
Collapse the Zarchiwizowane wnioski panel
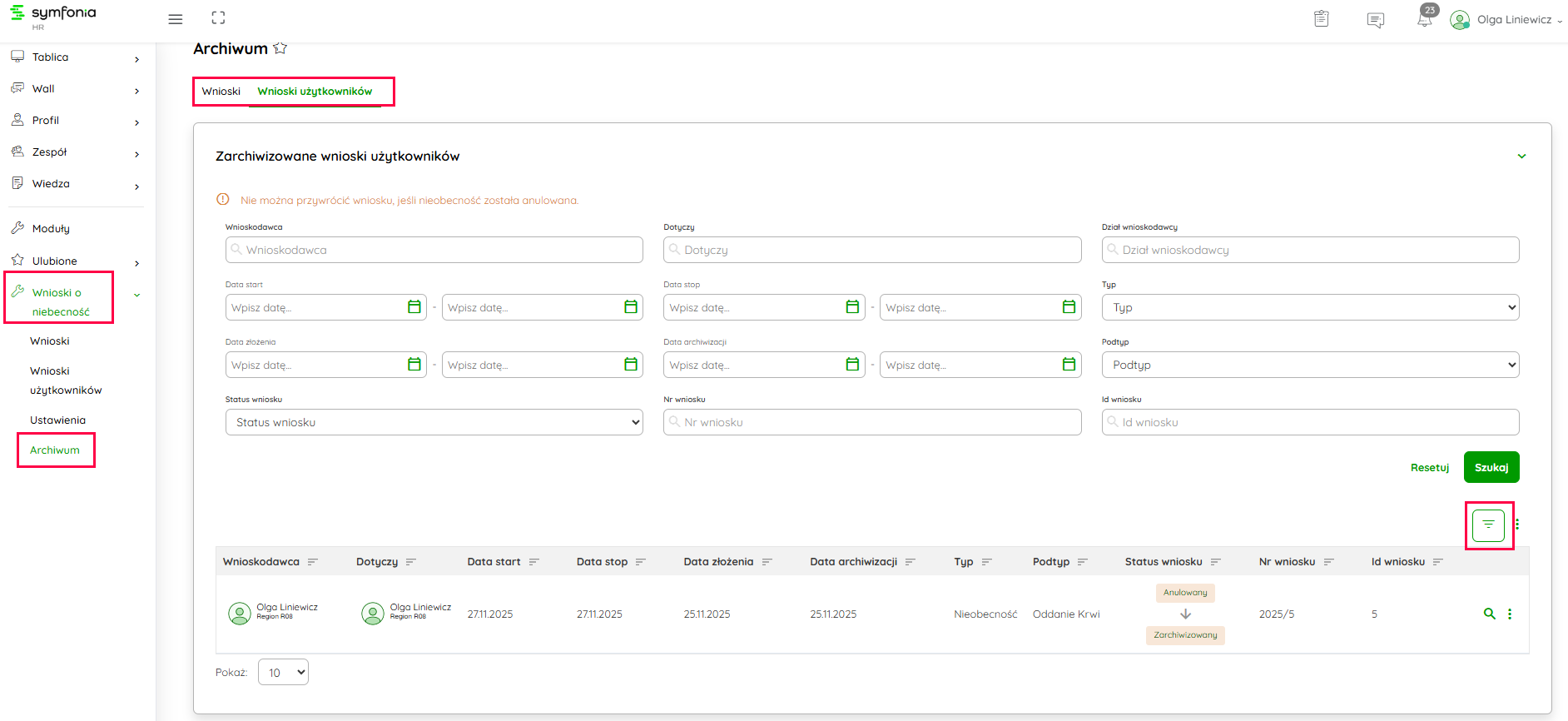pos(1521,157)
